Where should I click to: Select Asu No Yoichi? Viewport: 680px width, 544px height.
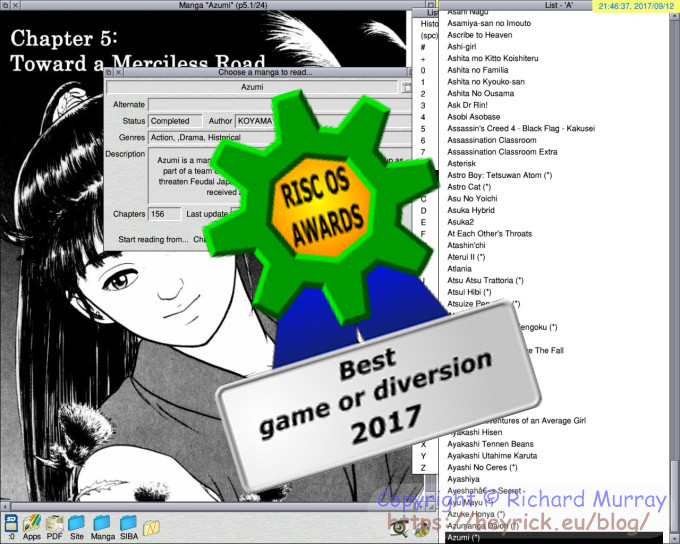pyautogui.click(x=472, y=199)
